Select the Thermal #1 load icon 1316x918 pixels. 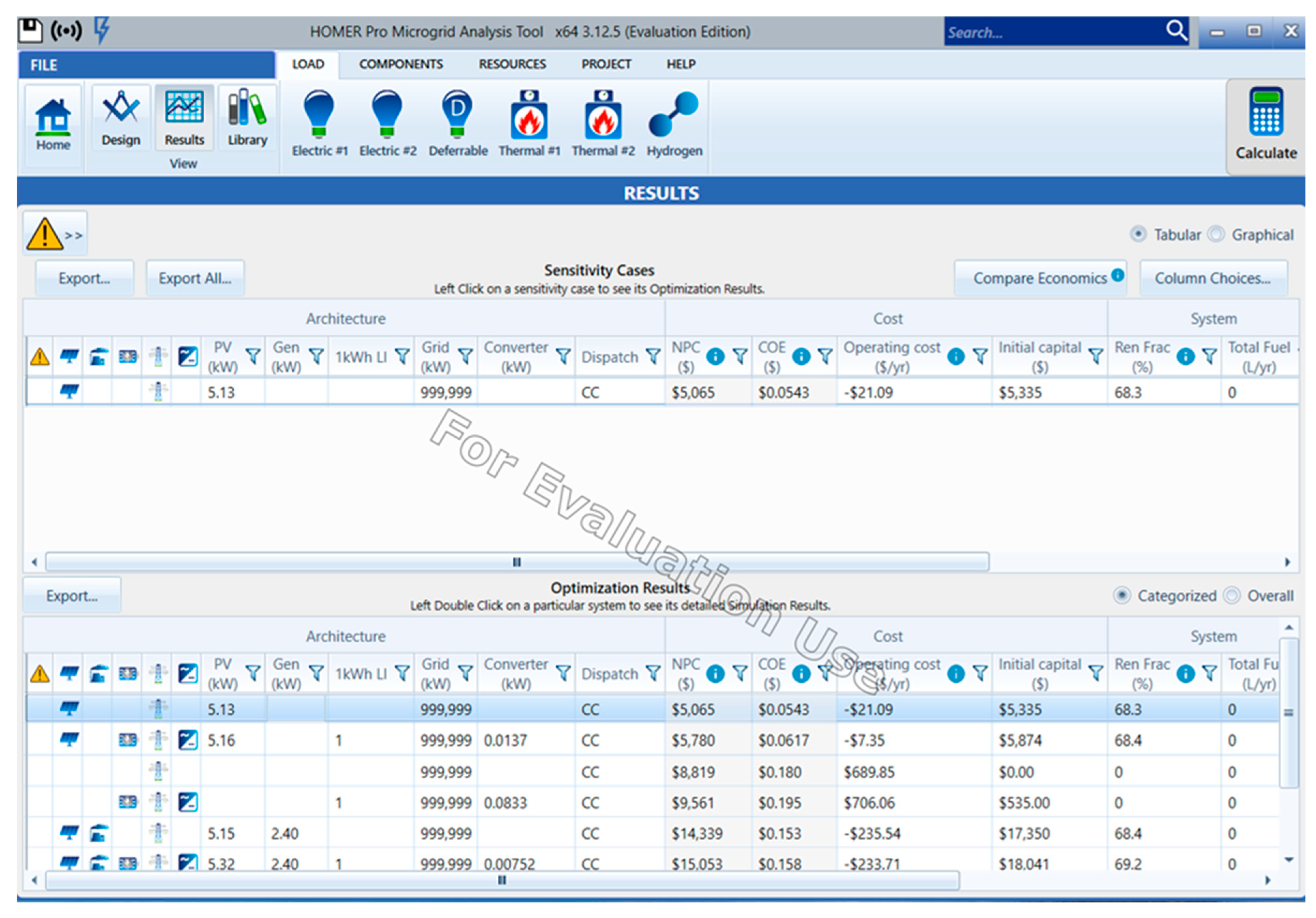tap(528, 116)
